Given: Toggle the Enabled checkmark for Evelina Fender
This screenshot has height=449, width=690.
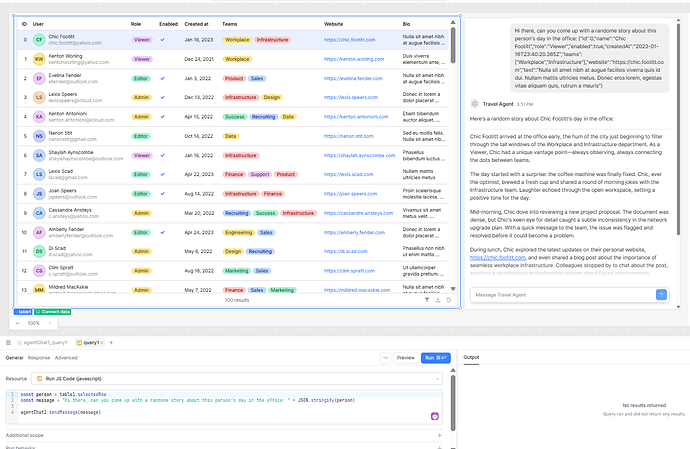Looking at the screenshot, I should [162, 78].
